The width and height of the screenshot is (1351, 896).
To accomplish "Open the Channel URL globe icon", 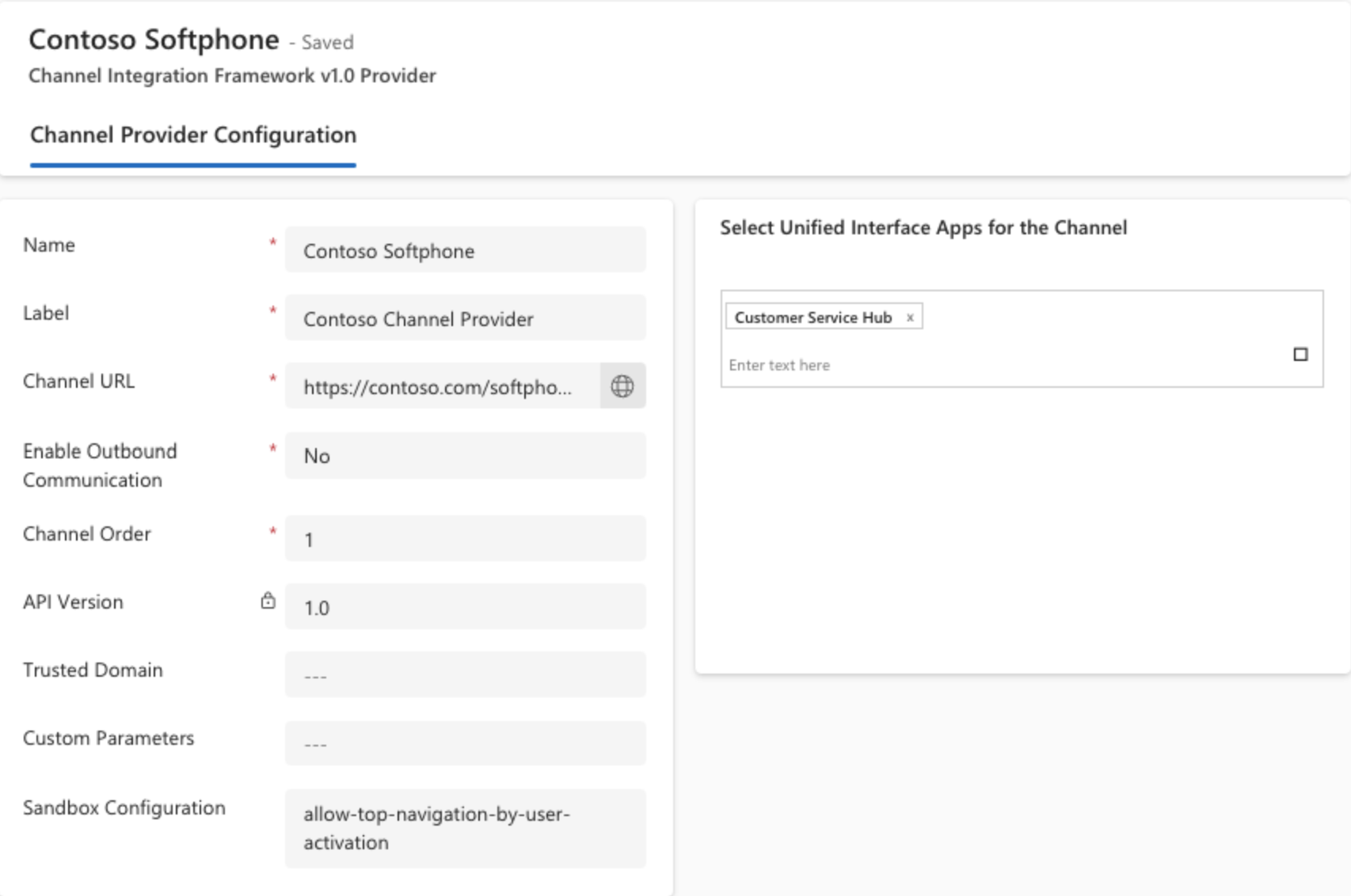I will pyautogui.click(x=622, y=386).
